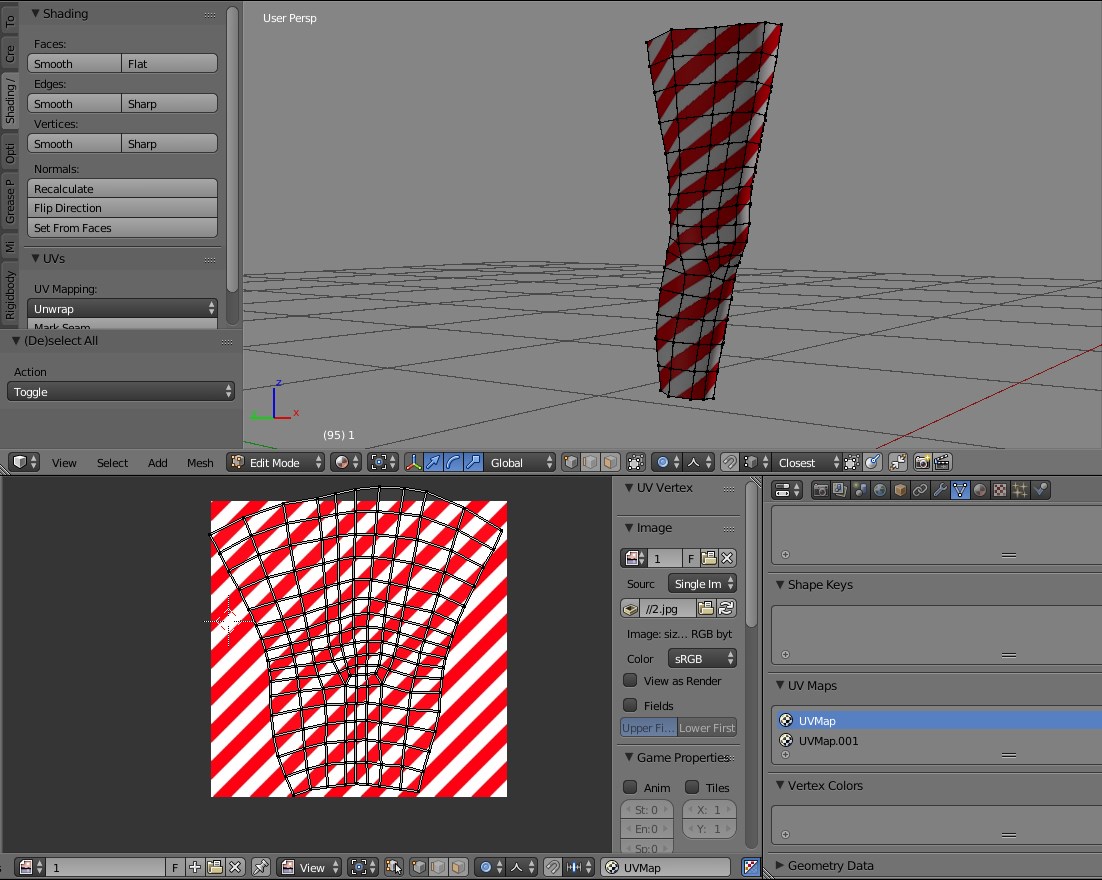Open the Edit Mode dropdown

pos(275,462)
